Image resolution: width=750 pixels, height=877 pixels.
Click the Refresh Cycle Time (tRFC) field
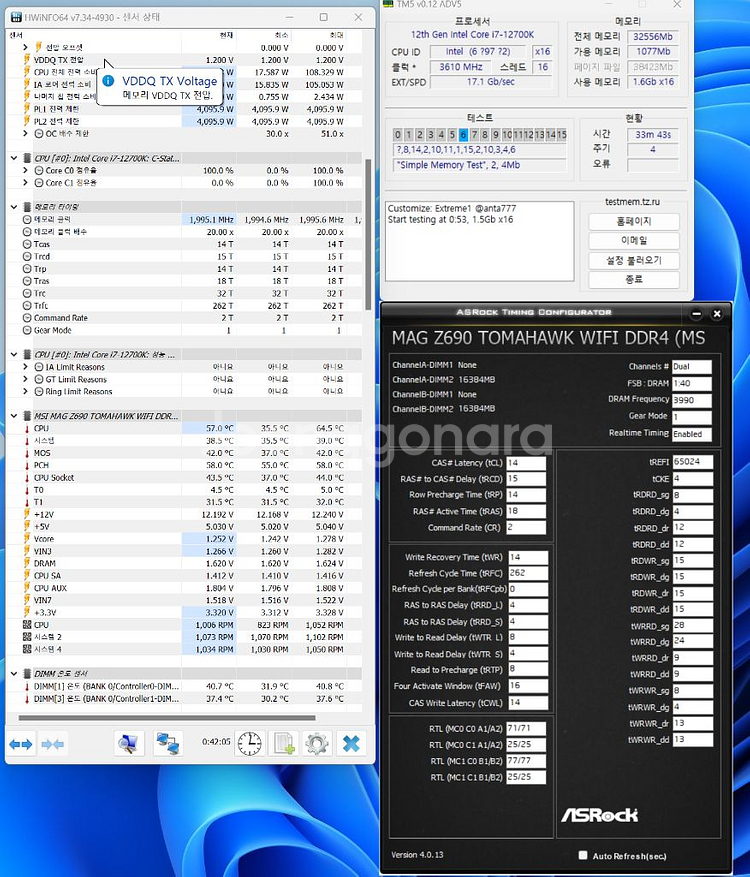tap(528, 573)
